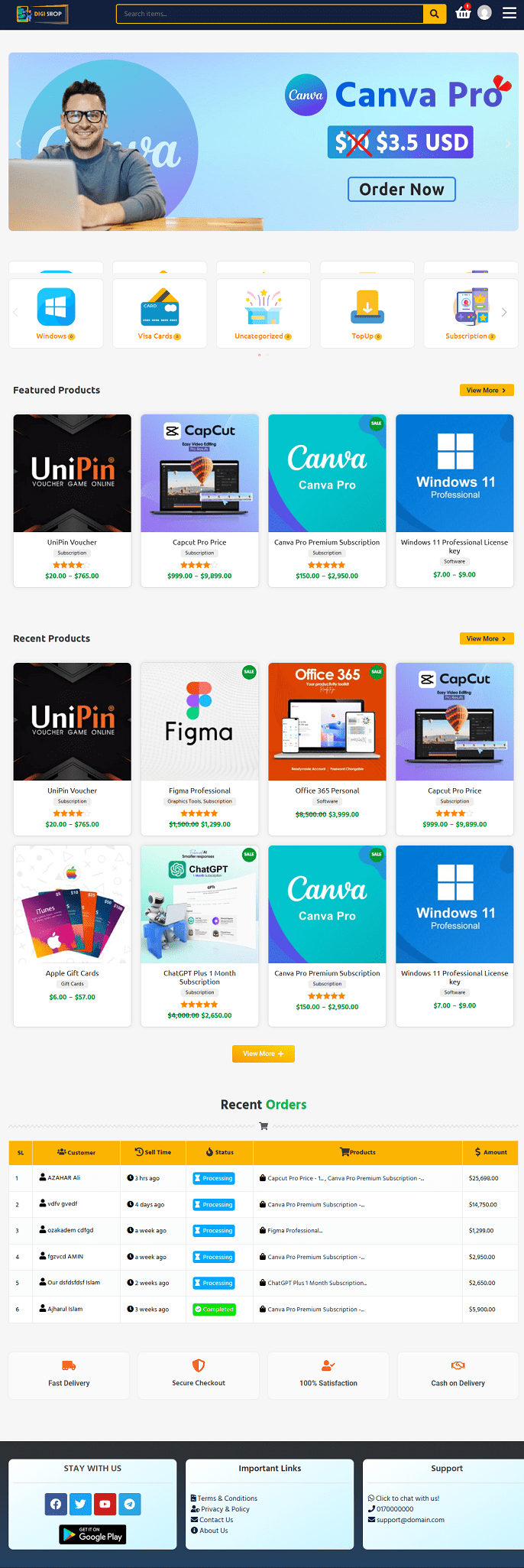
Task: Open the shopping cart icon in header
Action: [463, 13]
